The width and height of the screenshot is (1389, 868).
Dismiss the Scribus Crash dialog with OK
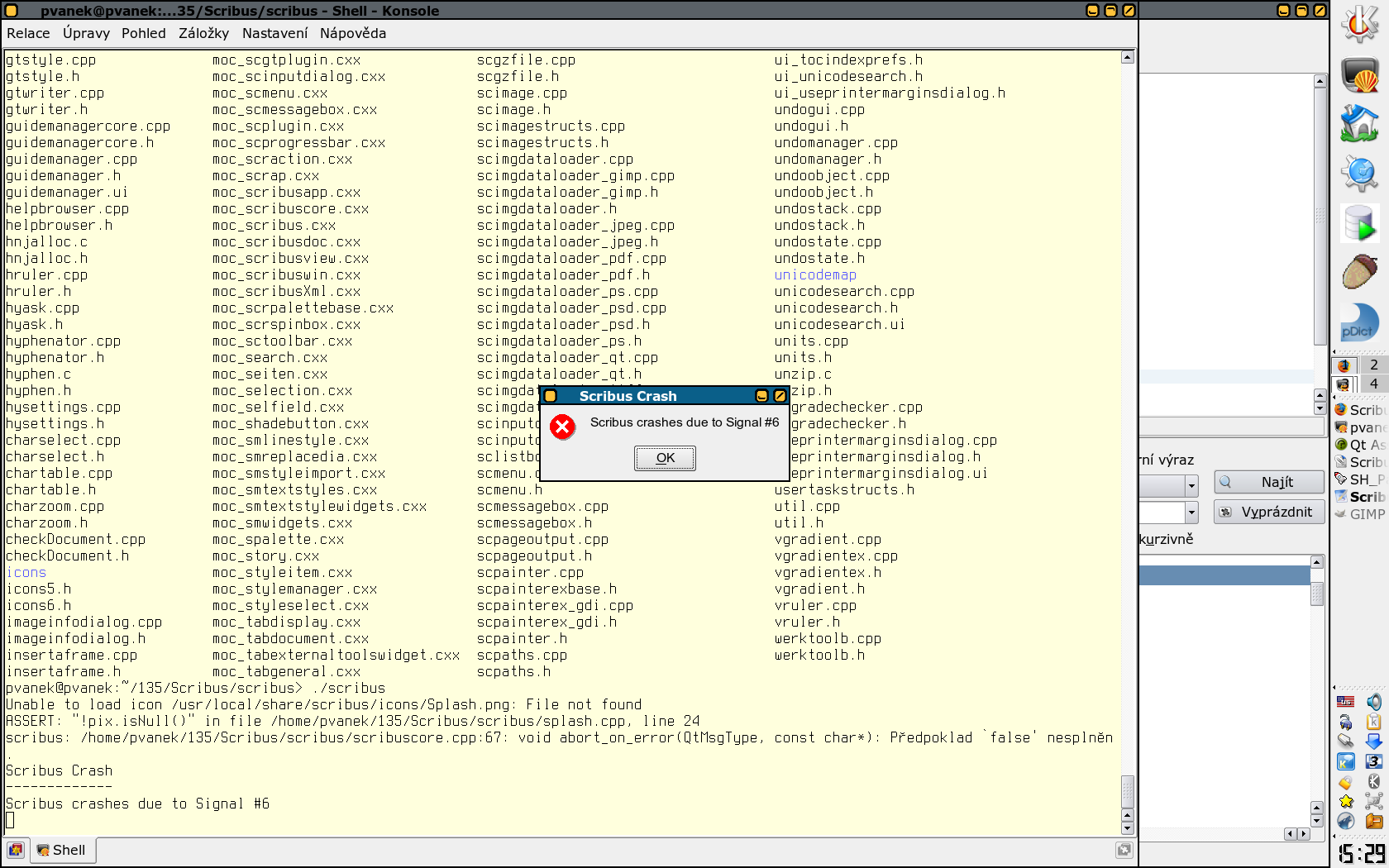pos(665,458)
